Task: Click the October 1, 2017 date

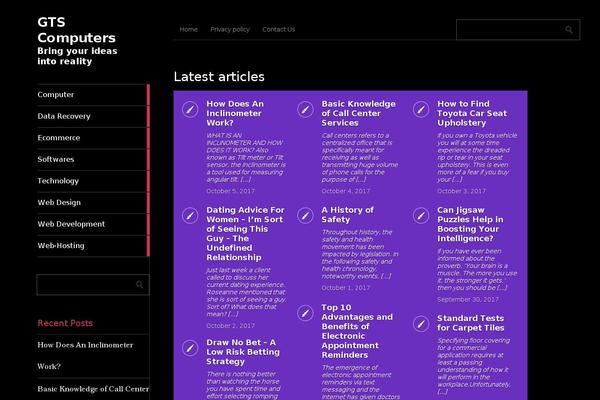Action: pyautogui.click(x=346, y=288)
